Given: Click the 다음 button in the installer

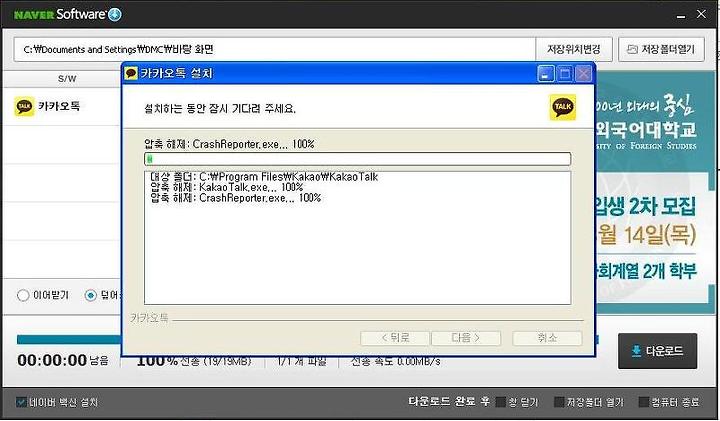Looking at the screenshot, I should point(466,338).
